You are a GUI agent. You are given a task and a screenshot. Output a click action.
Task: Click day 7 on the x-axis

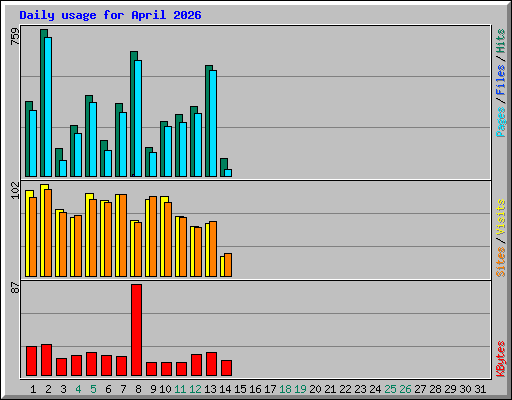(x=123, y=389)
